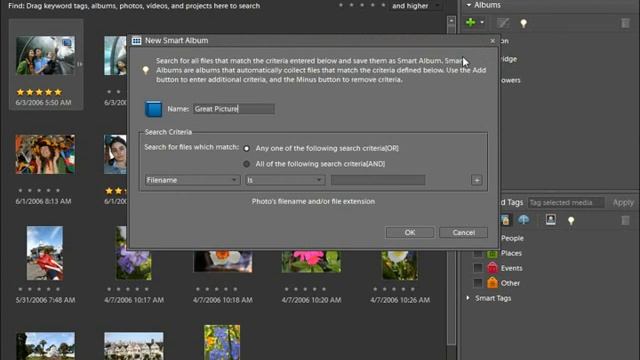Click the date text 5/31/2006 7:48 AM
Viewport: 640px width, 360px height.
[45, 300]
